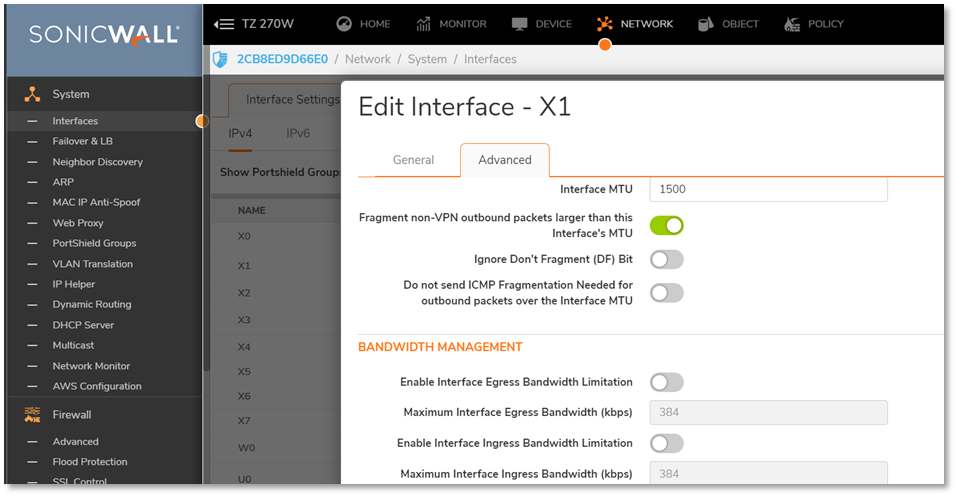Image resolution: width=957 pixels, height=497 pixels.
Task: Click the System section network icon
Action: tap(32, 94)
